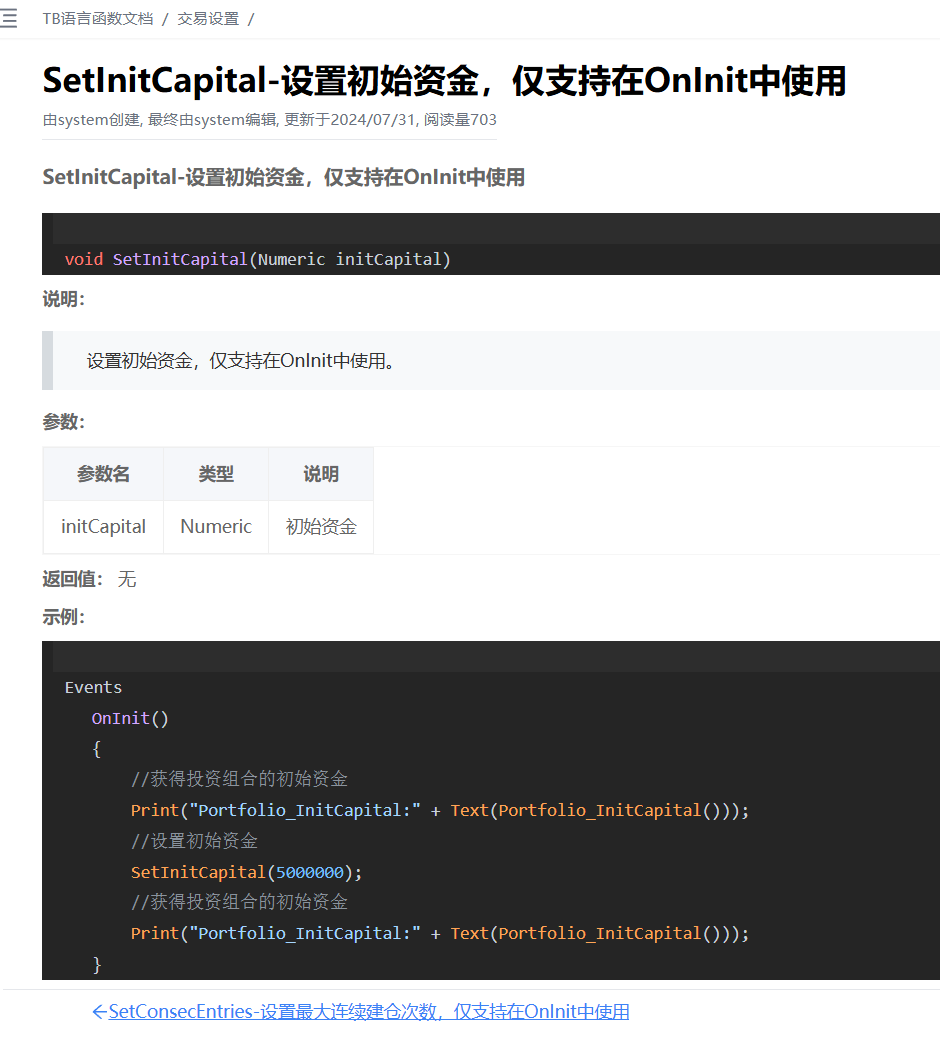Click the 参数名 table column header
Viewport: 940px width, 1040px height.
pos(103,474)
